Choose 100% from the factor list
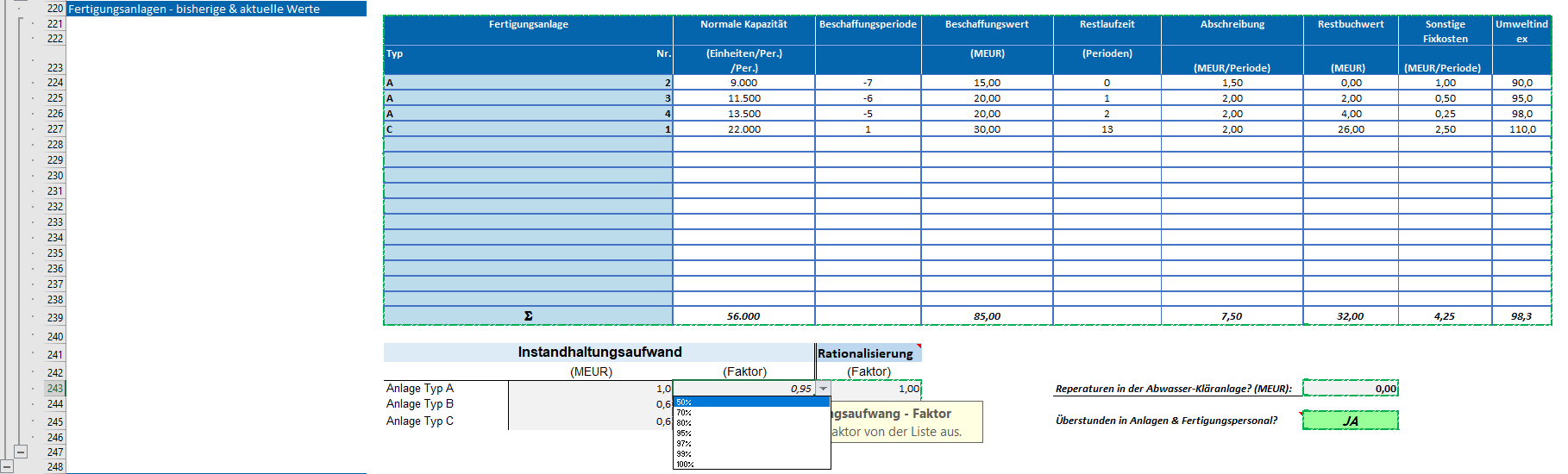The image size is (1568, 474). click(751, 465)
